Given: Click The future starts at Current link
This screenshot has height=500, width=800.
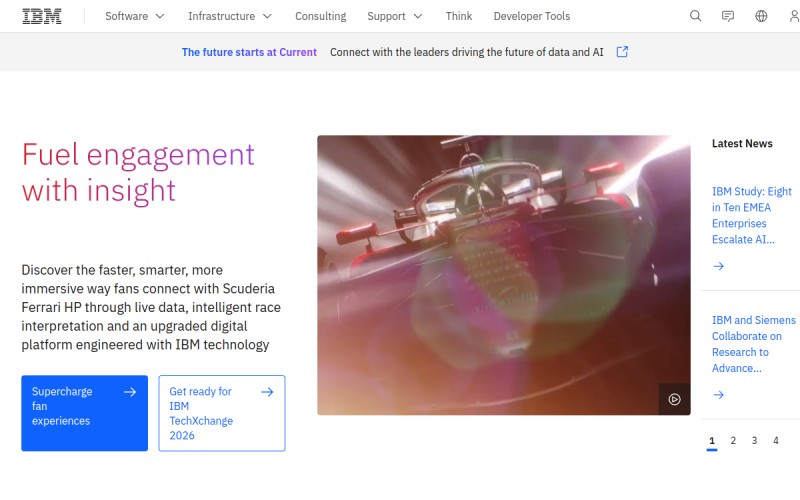Looking at the screenshot, I should (249, 52).
